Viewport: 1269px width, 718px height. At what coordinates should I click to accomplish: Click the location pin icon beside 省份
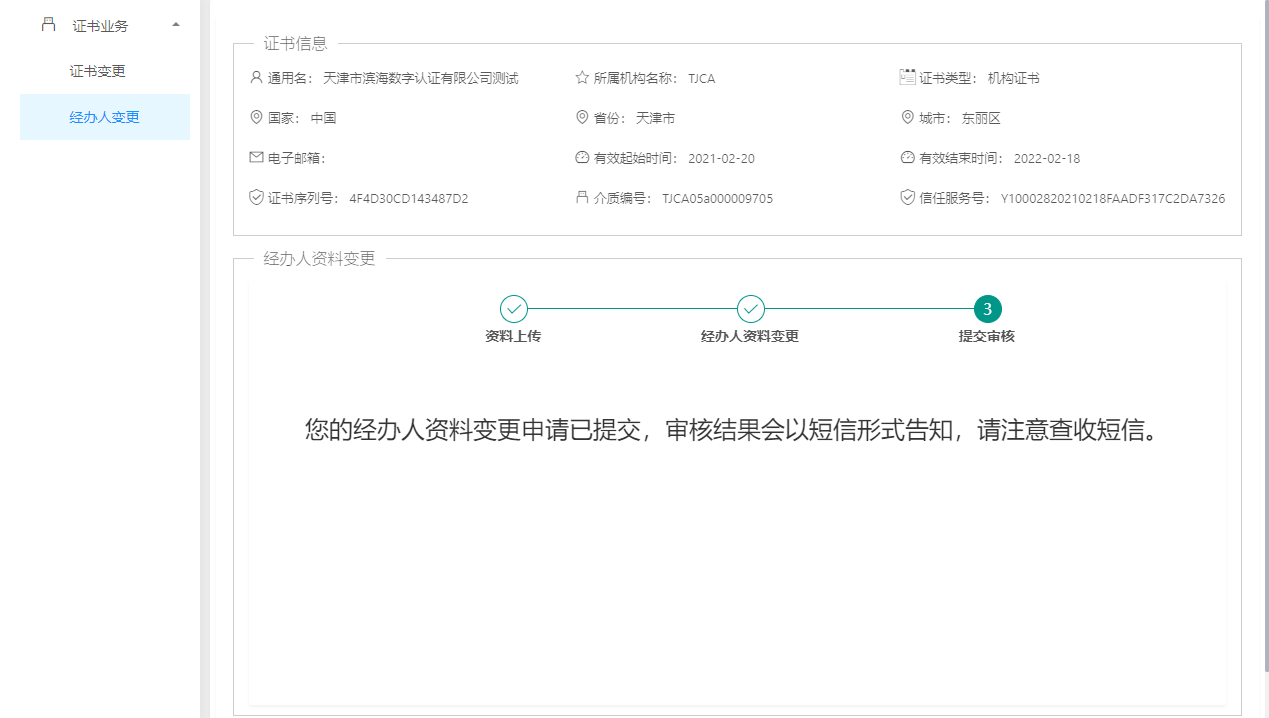(x=582, y=118)
